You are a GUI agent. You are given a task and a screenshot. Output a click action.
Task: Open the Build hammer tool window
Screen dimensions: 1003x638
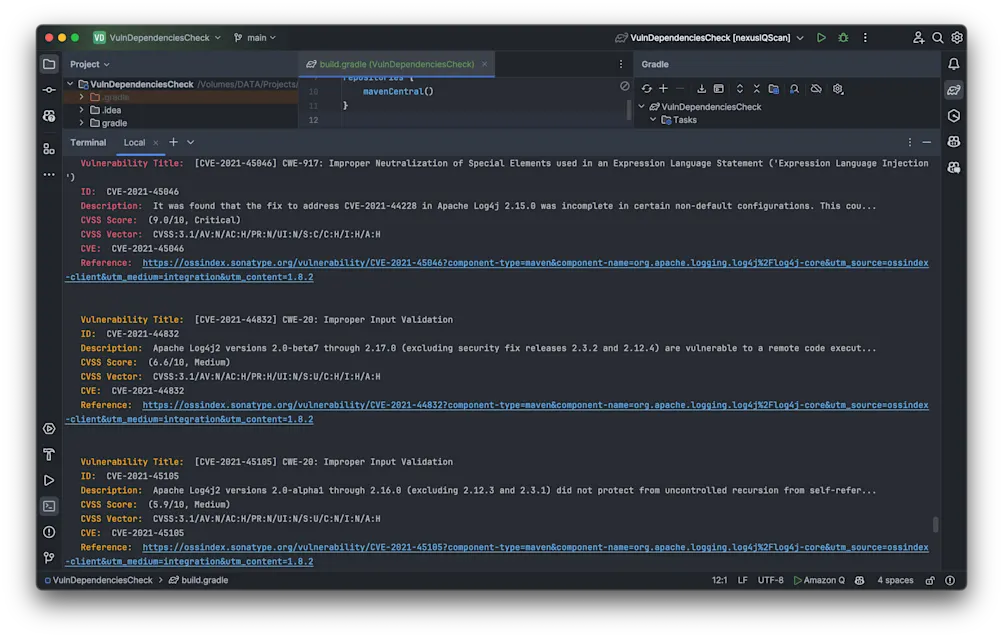[x=49, y=454]
